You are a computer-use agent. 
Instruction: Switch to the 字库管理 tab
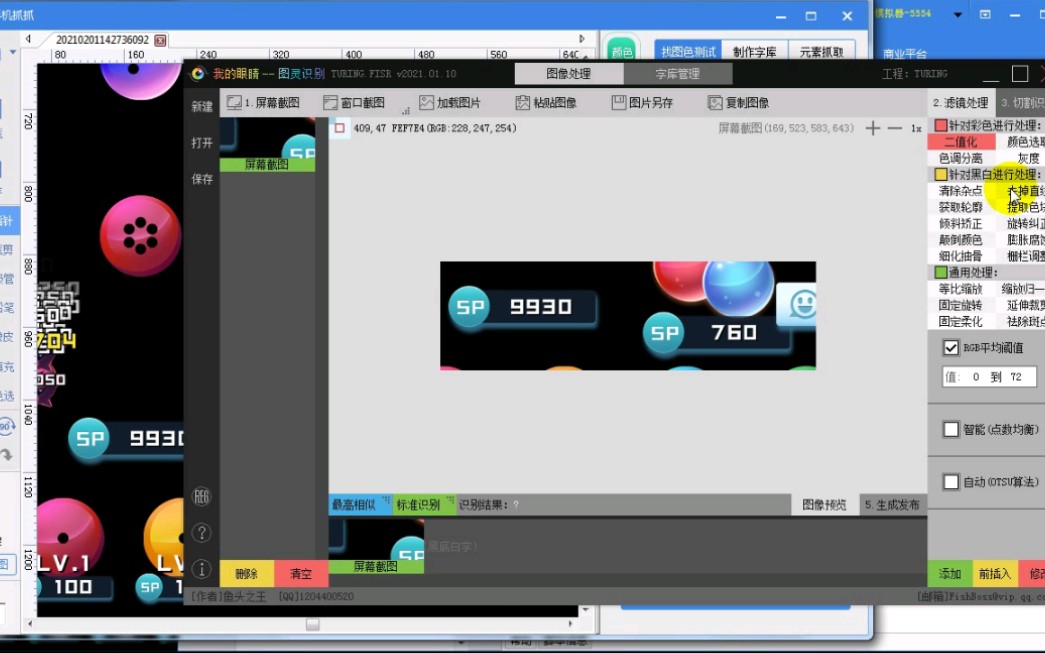coord(678,74)
